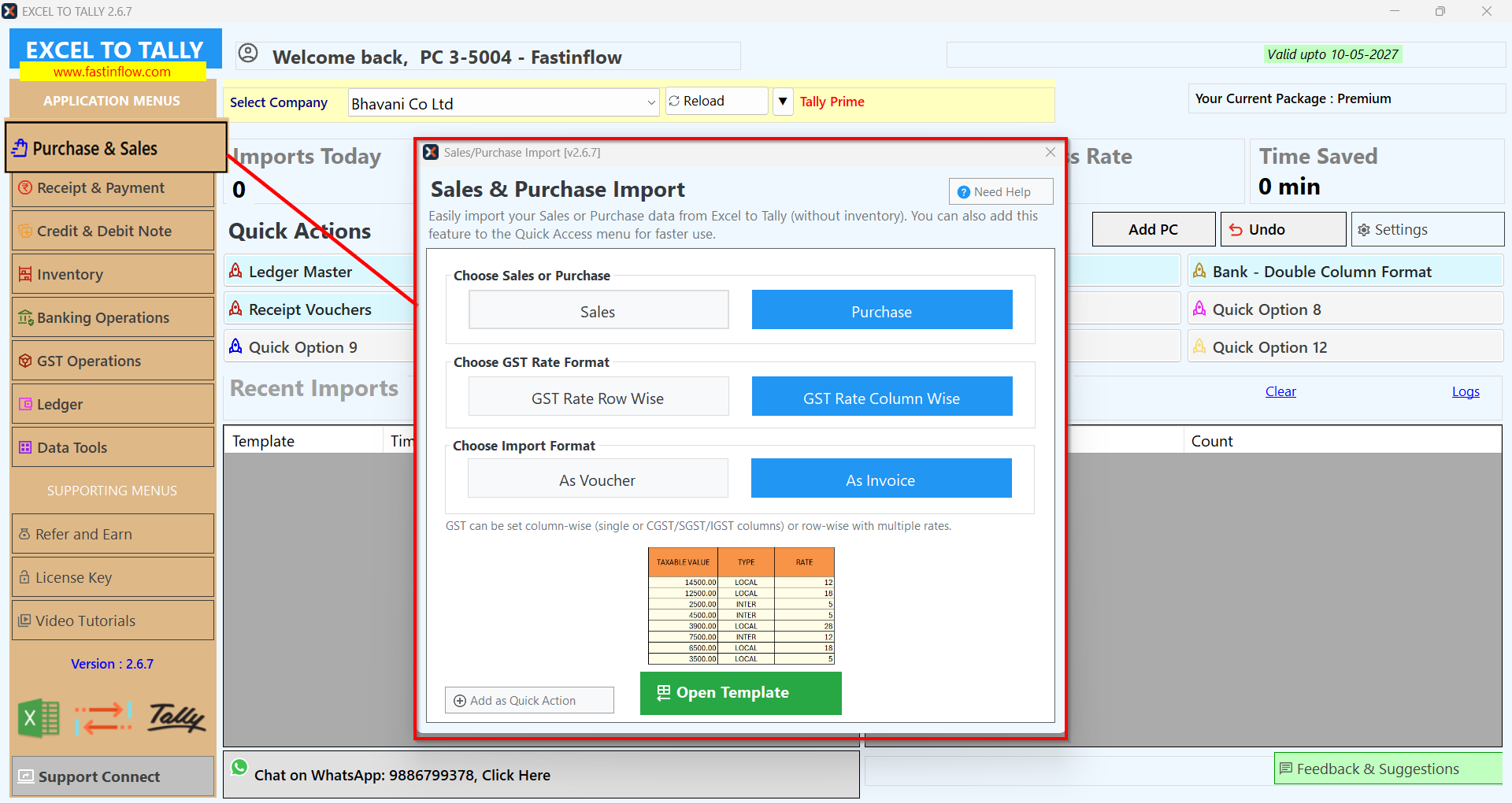Image resolution: width=1512 pixels, height=804 pixels.
Task: Choose GST Rate Column Wise
Action: pyautogui.click(x=882, y=397)
